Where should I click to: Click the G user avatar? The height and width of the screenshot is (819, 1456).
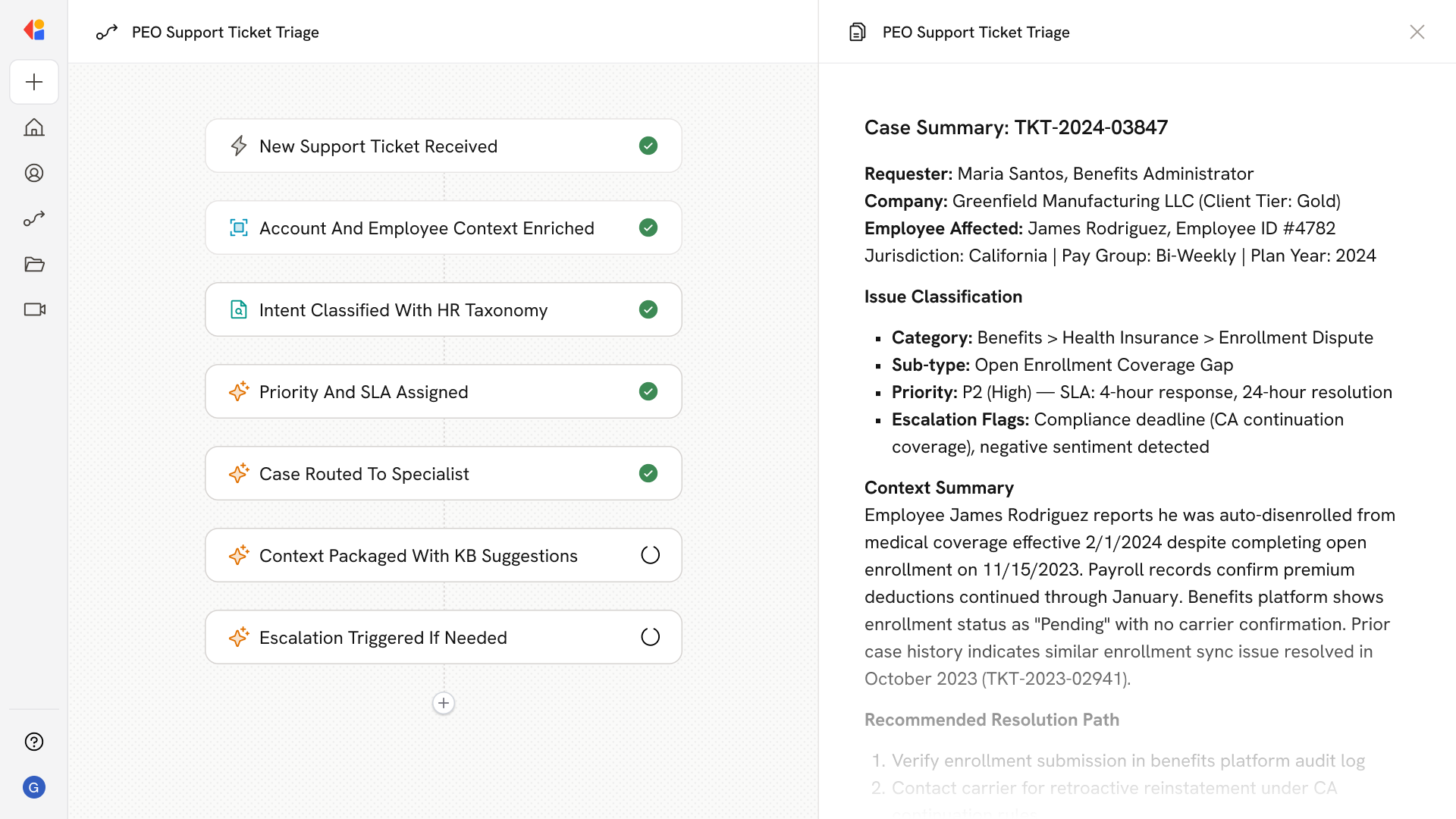[34, 787]
